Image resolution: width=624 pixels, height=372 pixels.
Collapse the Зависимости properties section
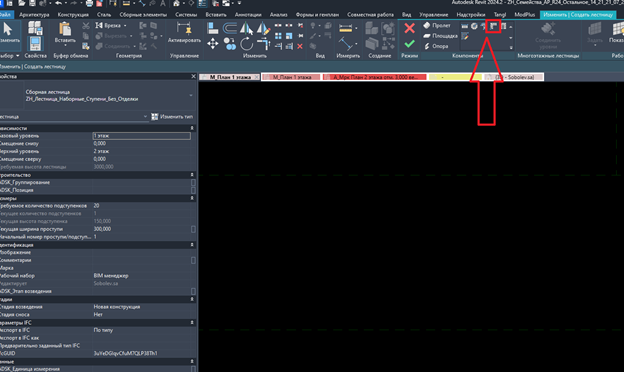tap(192, 128)
